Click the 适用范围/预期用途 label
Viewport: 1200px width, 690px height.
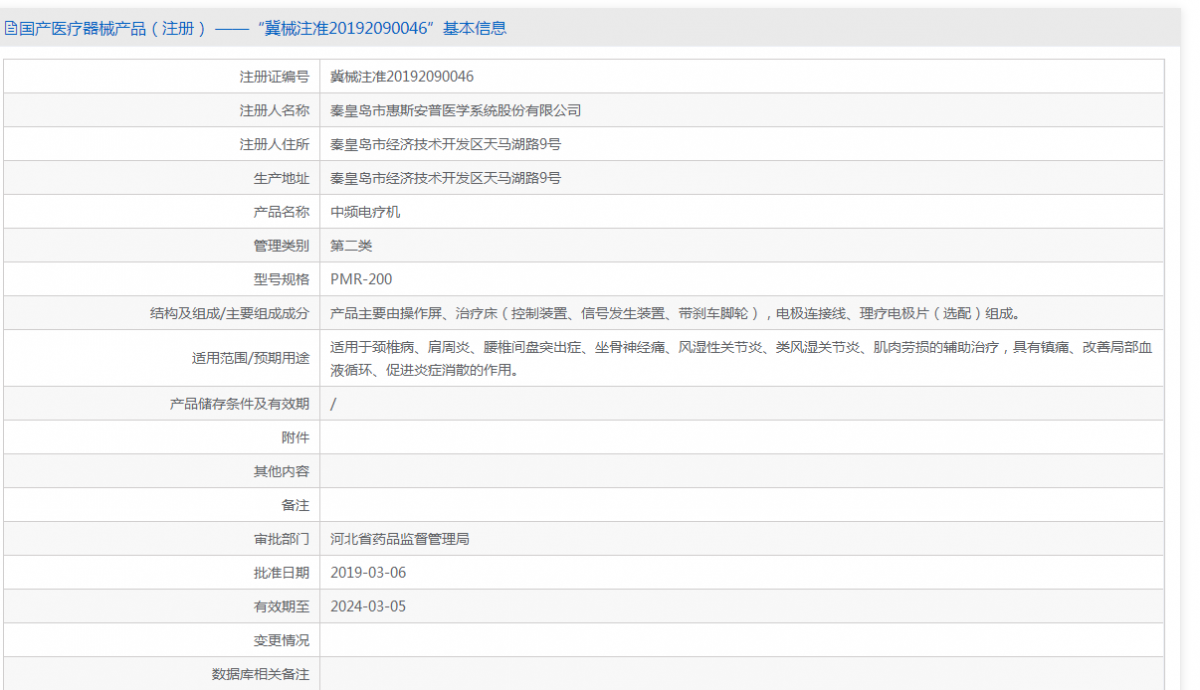point(251,358)
